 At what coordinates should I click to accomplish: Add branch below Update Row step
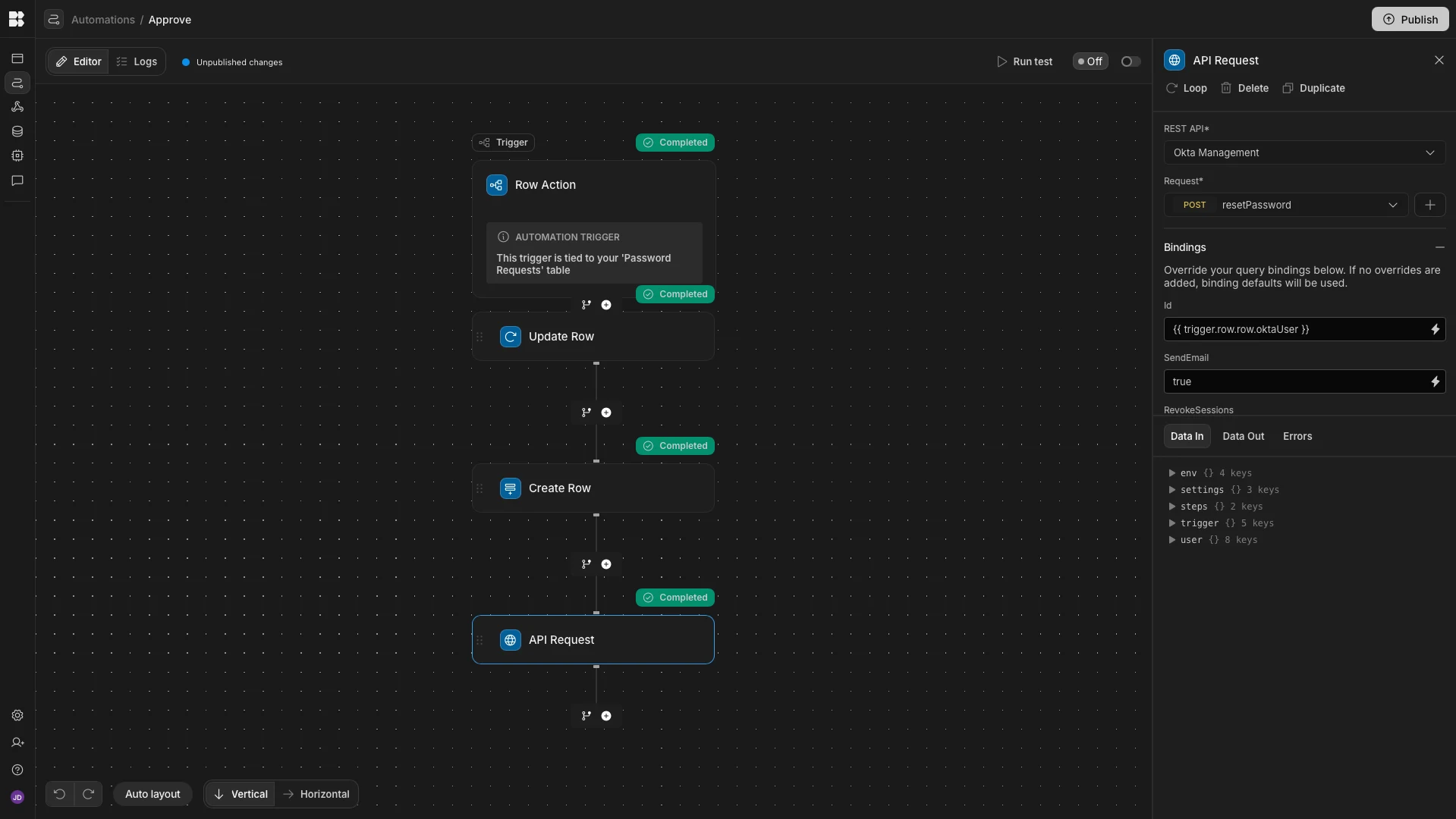point(586,413)
